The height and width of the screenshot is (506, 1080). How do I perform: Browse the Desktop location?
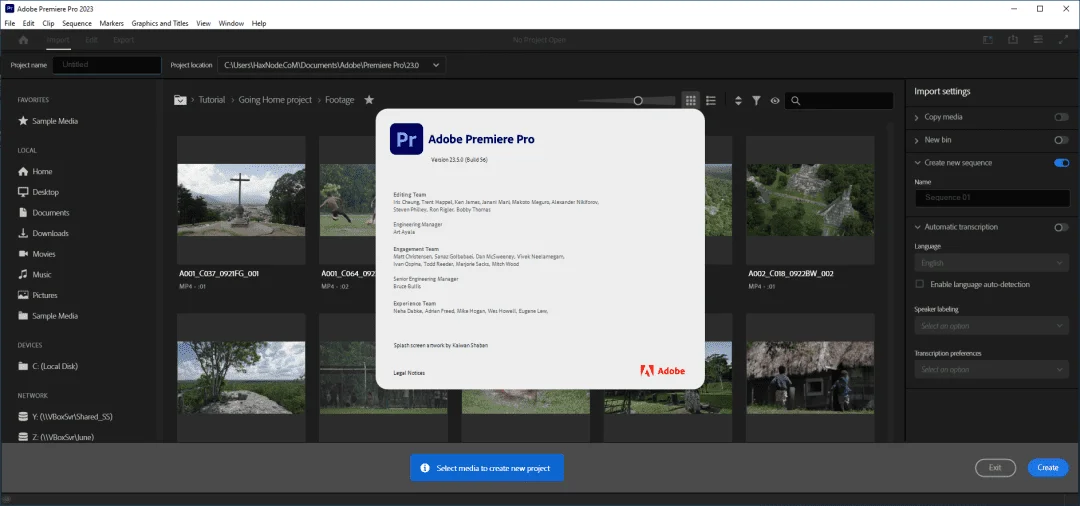click(39, 192)
